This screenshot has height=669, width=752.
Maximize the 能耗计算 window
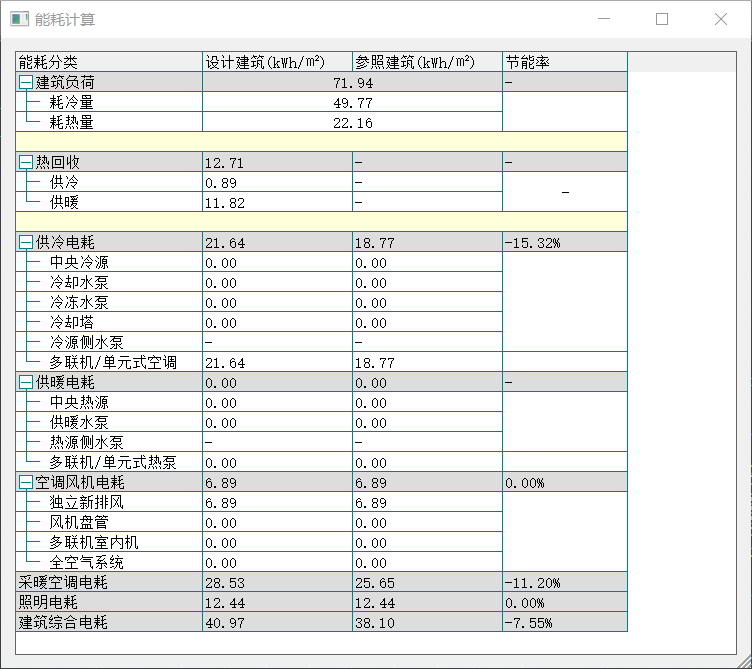(x=662, y=19)
